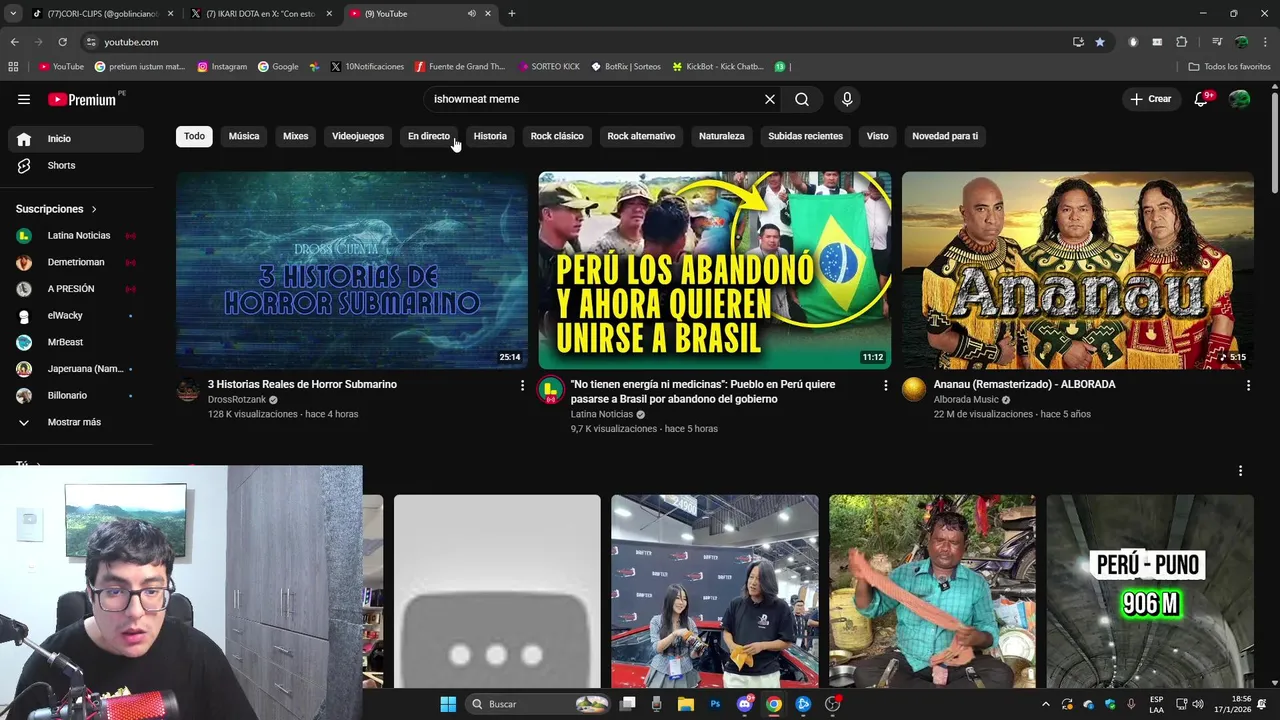The image size is (1280, 720).
Task: Click the DrossRotzank channel avatar
Action: pyautogui.click(x=188, y=389)
